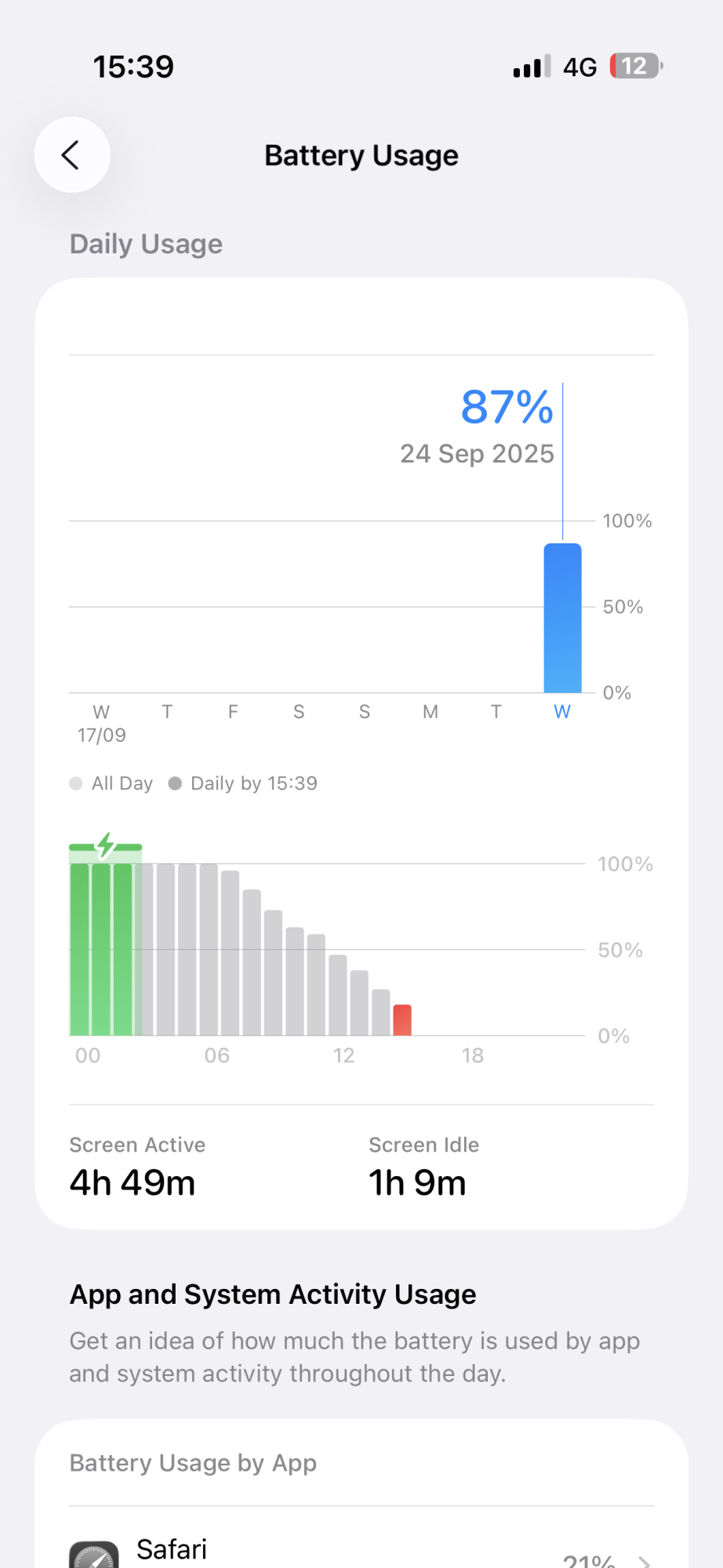
Task: Tap the back arrow button
Action: (x=72, y=155)
